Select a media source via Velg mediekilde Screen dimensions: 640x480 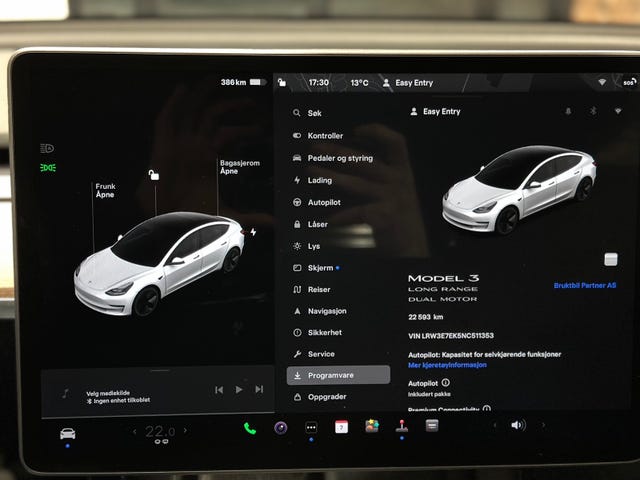(108, 393)
